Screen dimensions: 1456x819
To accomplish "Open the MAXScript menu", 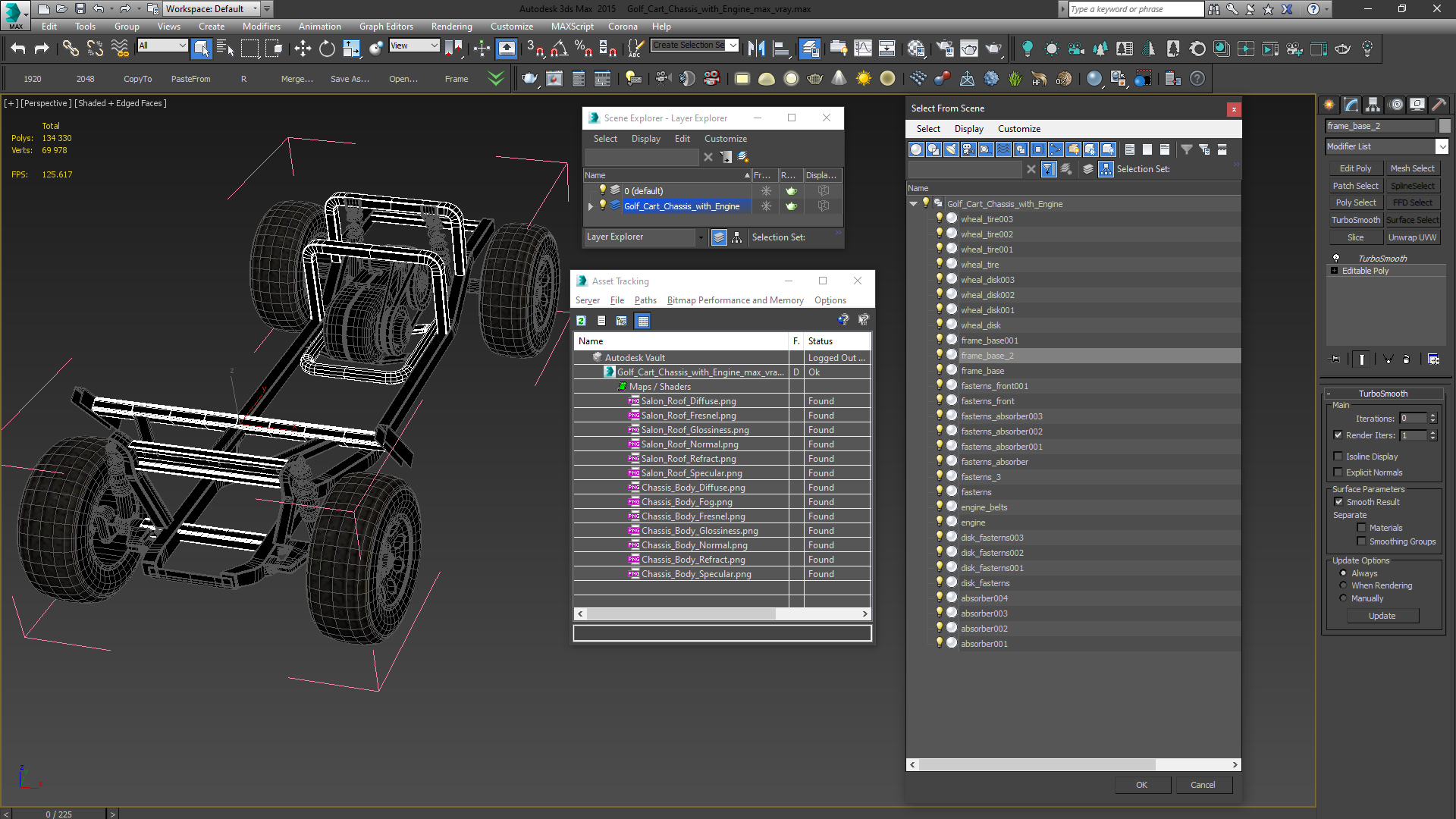I will point(572,27).
